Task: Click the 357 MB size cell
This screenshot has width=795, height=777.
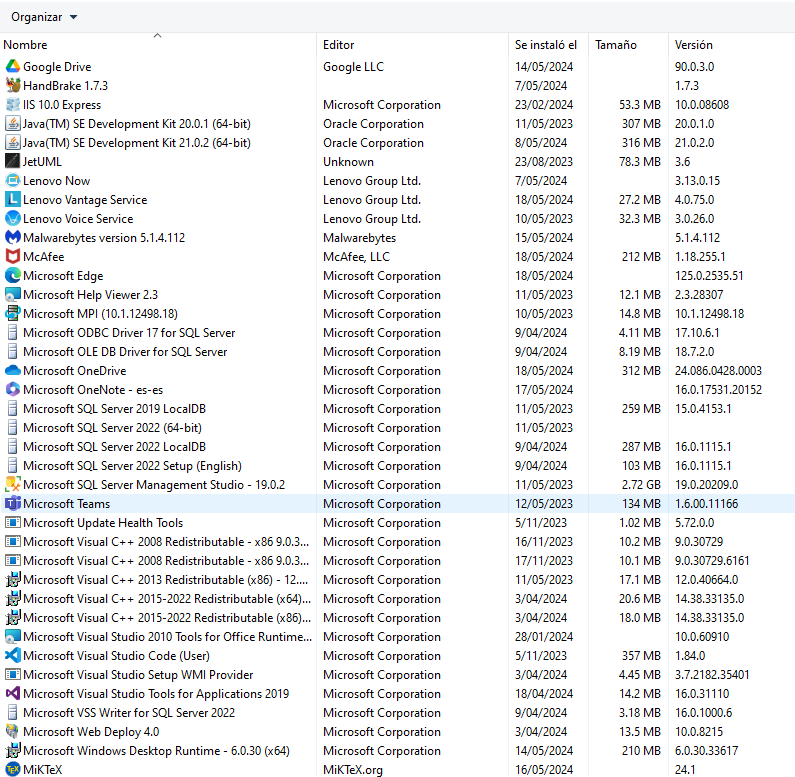Action: [641, 656]
